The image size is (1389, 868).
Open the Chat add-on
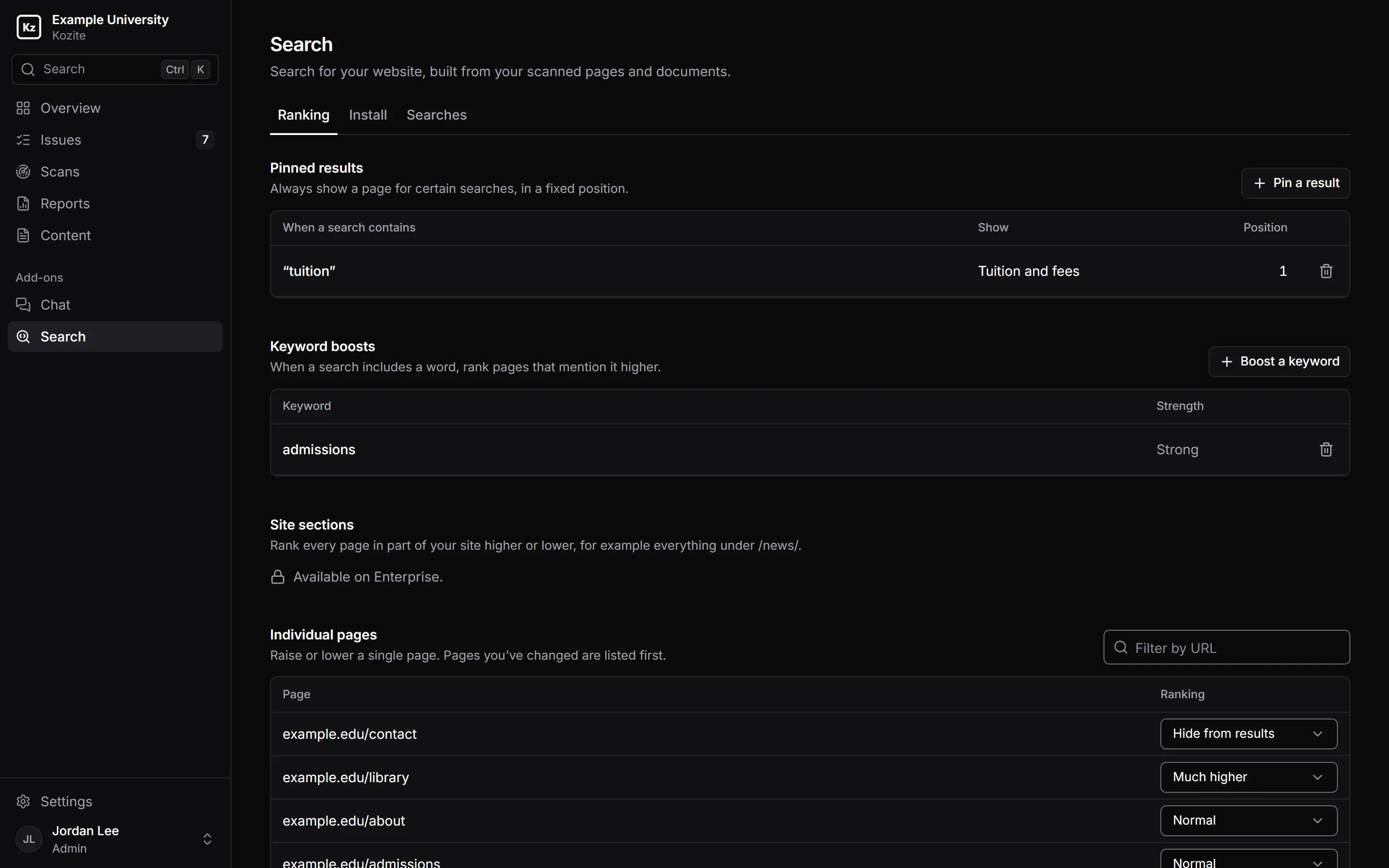click(x=115, y=305)
